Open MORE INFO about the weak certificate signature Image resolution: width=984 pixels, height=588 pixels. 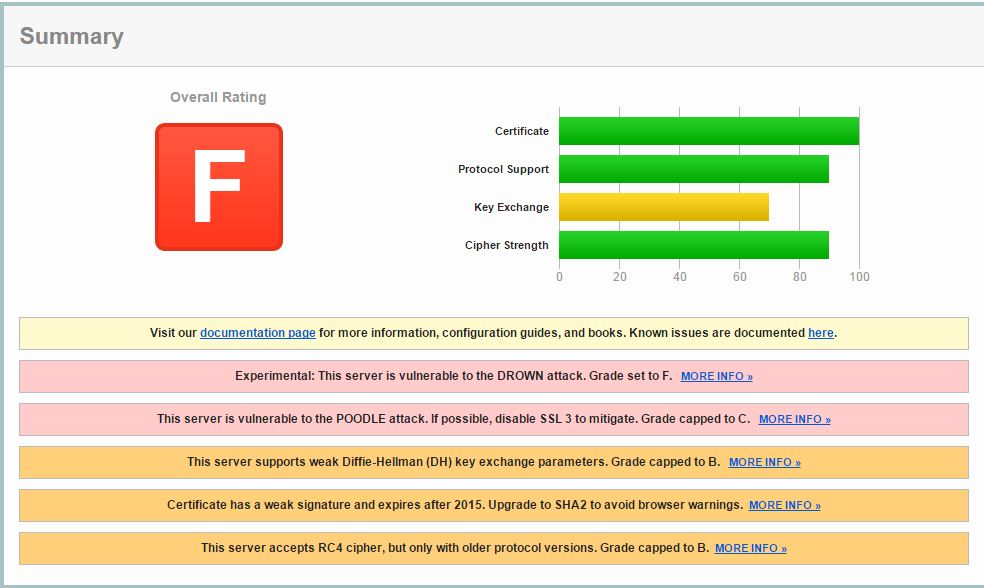tap(783, 505)
